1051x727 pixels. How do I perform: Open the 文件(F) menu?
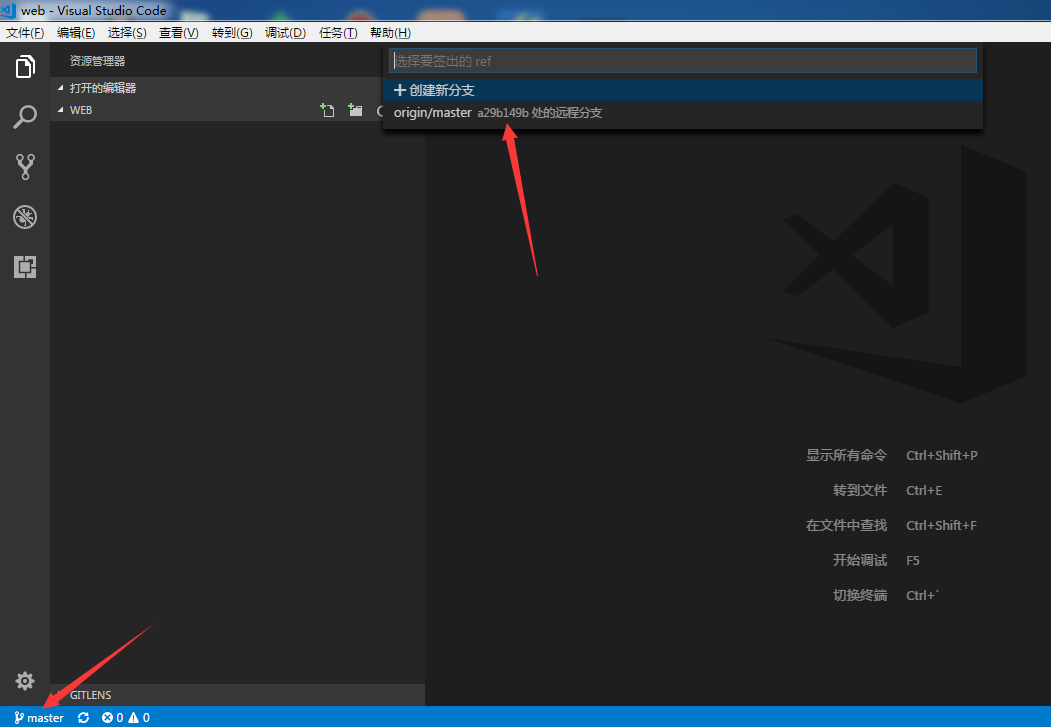pos(25,33)
